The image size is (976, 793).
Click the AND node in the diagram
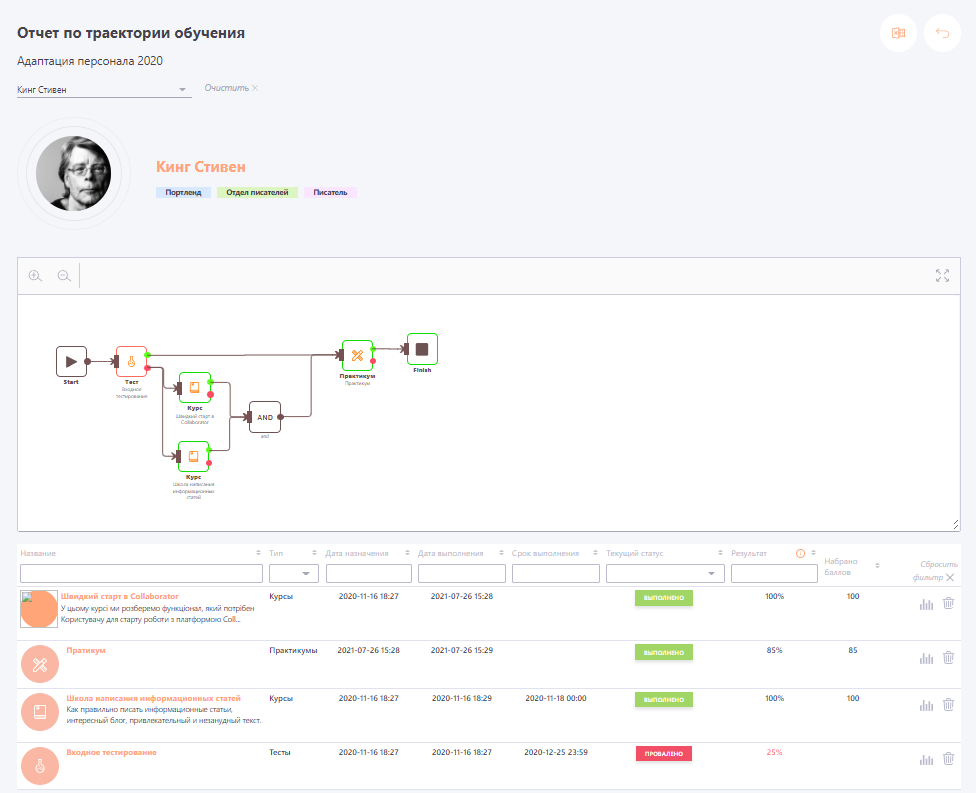pyautogui.click(x=264, y=416)
